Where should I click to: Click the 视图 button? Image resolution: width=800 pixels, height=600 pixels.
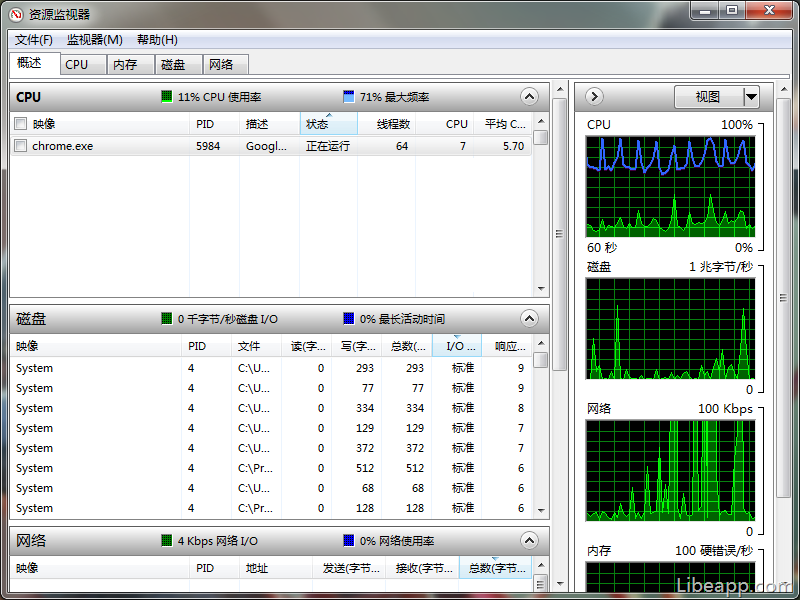click(x=709, y=96)
